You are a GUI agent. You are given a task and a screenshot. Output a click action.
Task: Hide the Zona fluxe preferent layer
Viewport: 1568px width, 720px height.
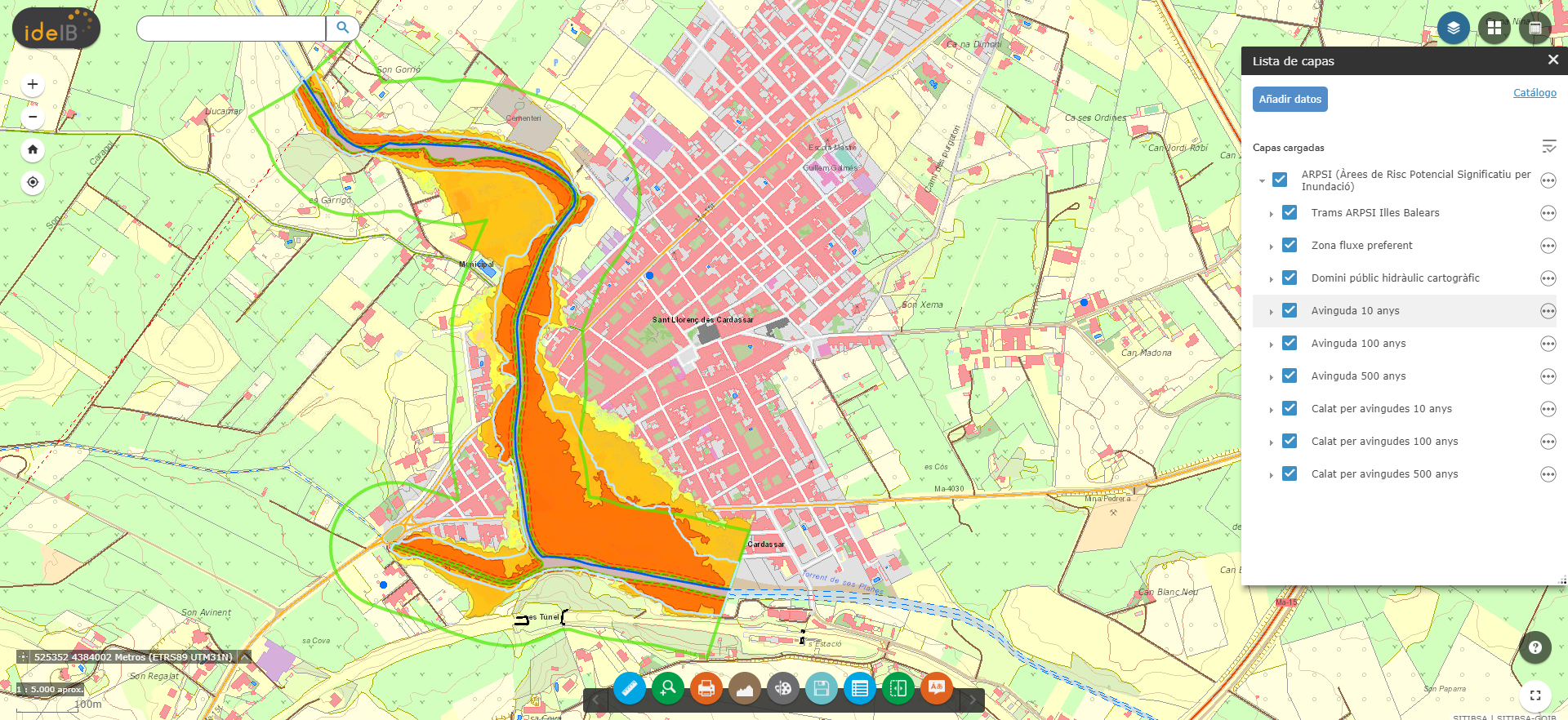click(x=1290, y=245)
